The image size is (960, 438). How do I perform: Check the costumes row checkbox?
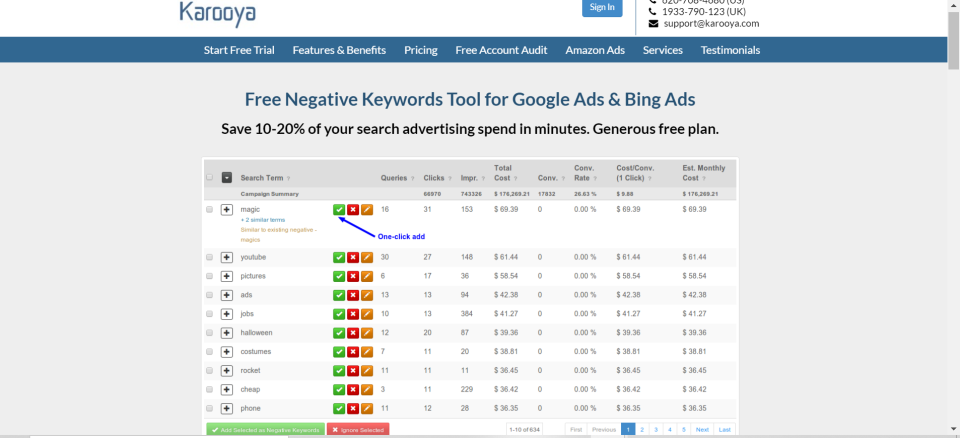[x=209, y=352]
